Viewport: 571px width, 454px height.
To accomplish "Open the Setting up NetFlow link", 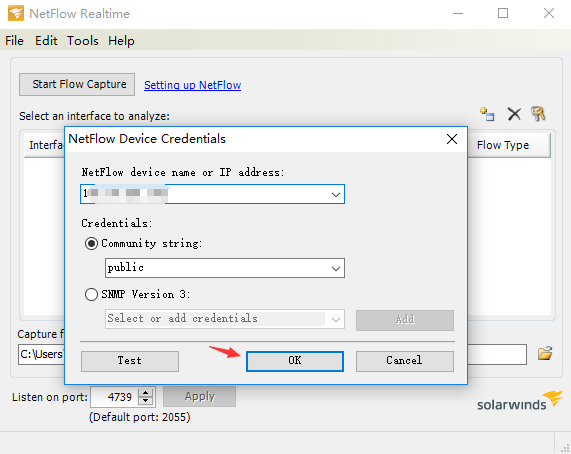I will click(x=193, y=85).
